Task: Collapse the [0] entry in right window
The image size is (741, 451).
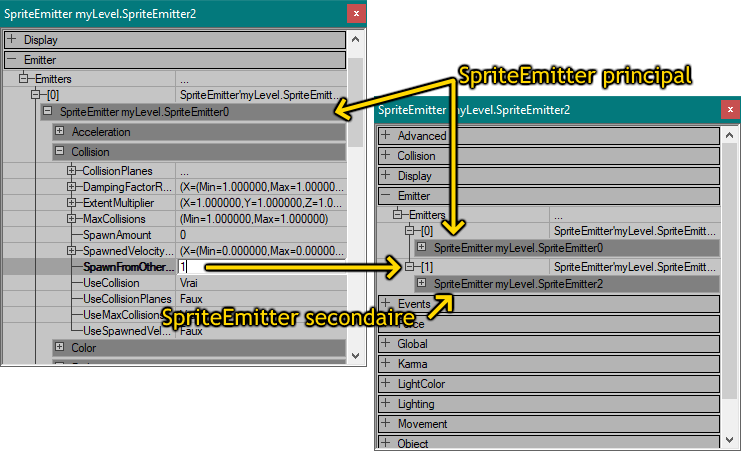Action: pos(409,231)
